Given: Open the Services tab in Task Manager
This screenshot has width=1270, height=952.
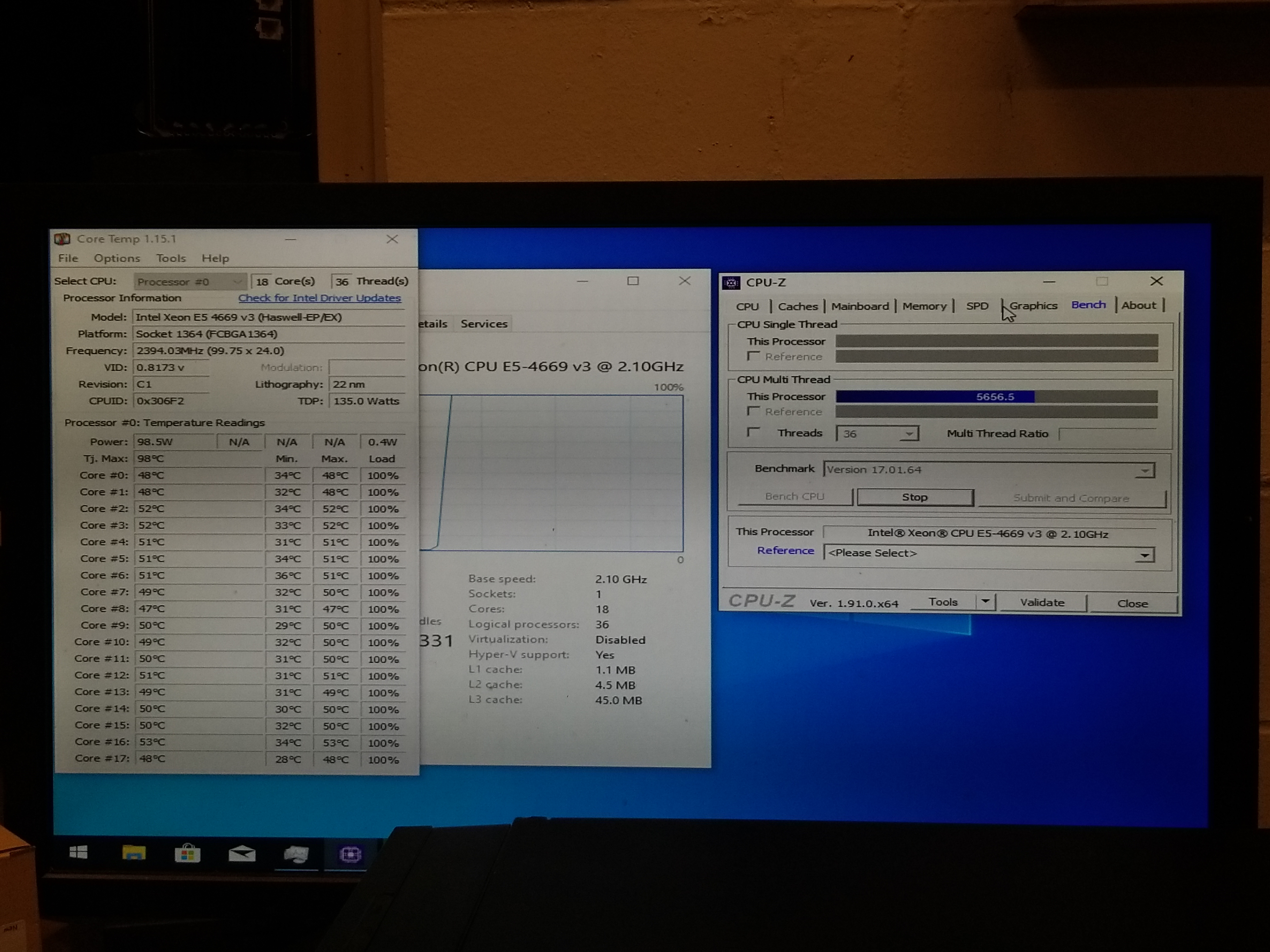Looking at the screenshot, I should pos(484,324).
